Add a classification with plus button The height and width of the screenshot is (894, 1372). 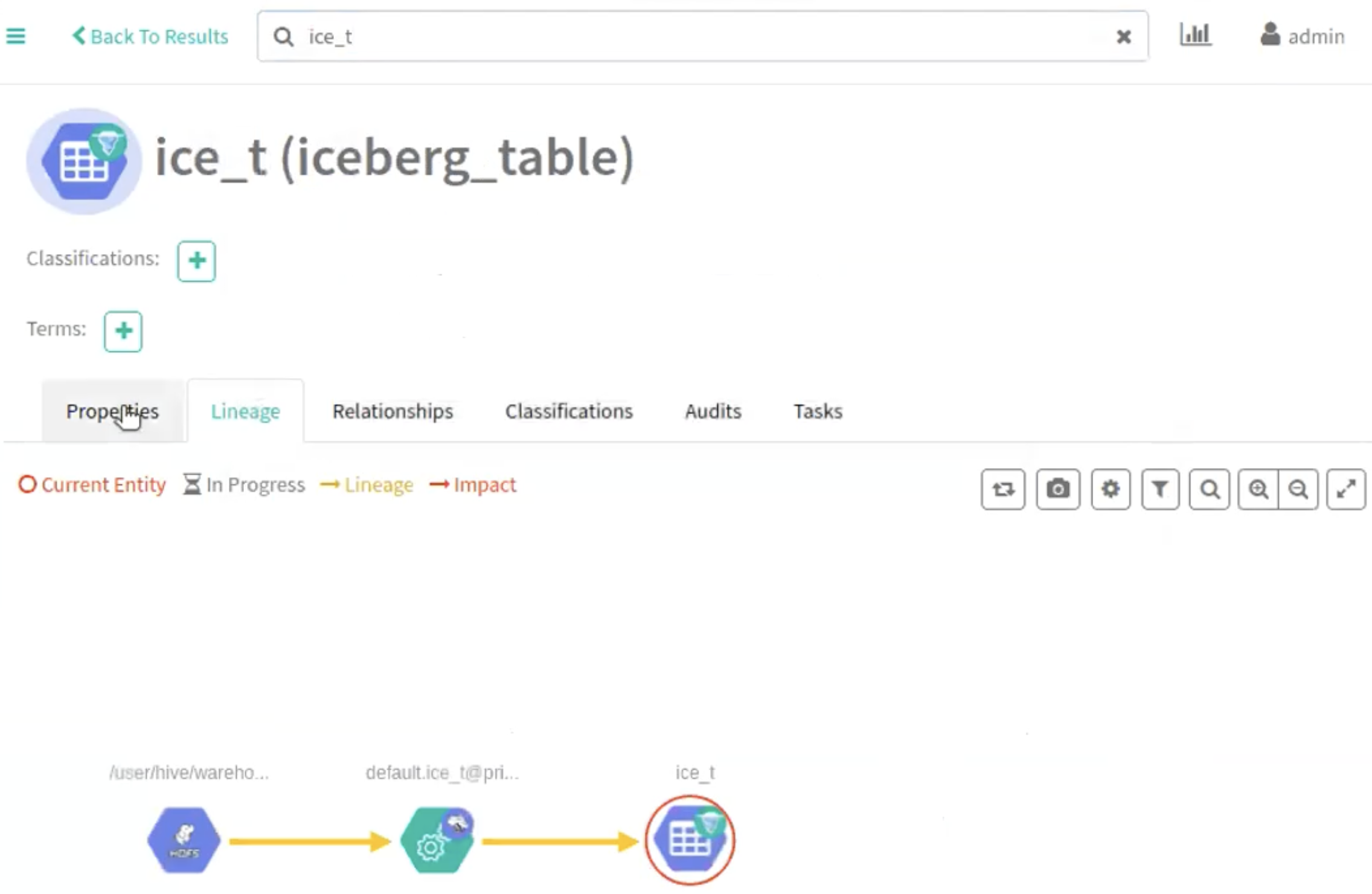[196, 261]
